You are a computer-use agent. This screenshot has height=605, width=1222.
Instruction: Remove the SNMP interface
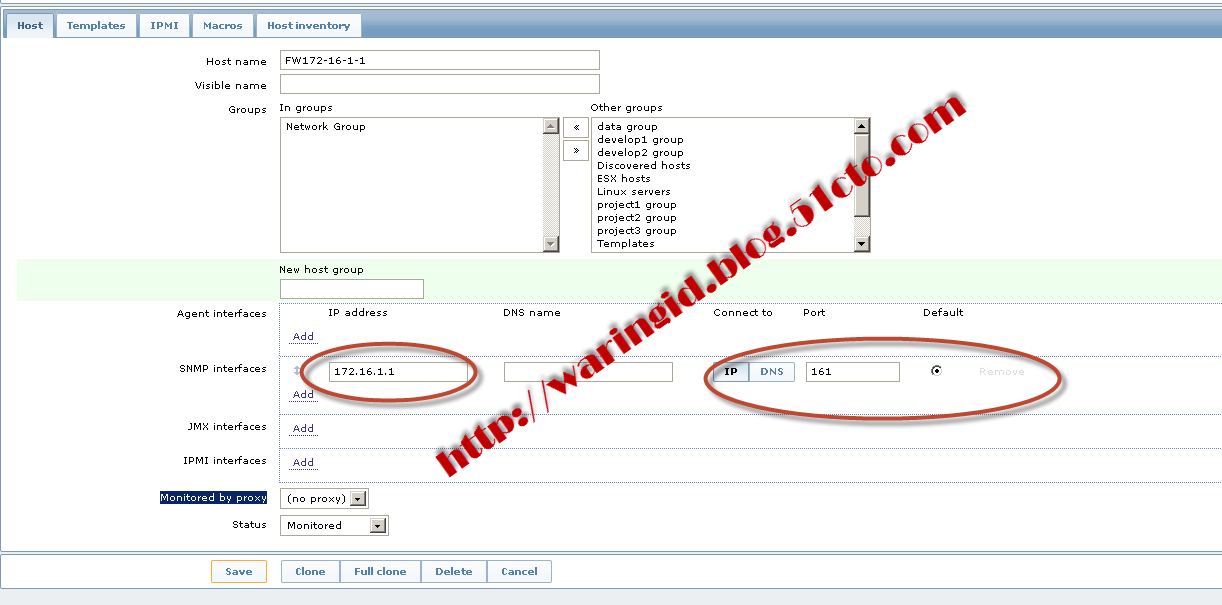click(1001, 372)
